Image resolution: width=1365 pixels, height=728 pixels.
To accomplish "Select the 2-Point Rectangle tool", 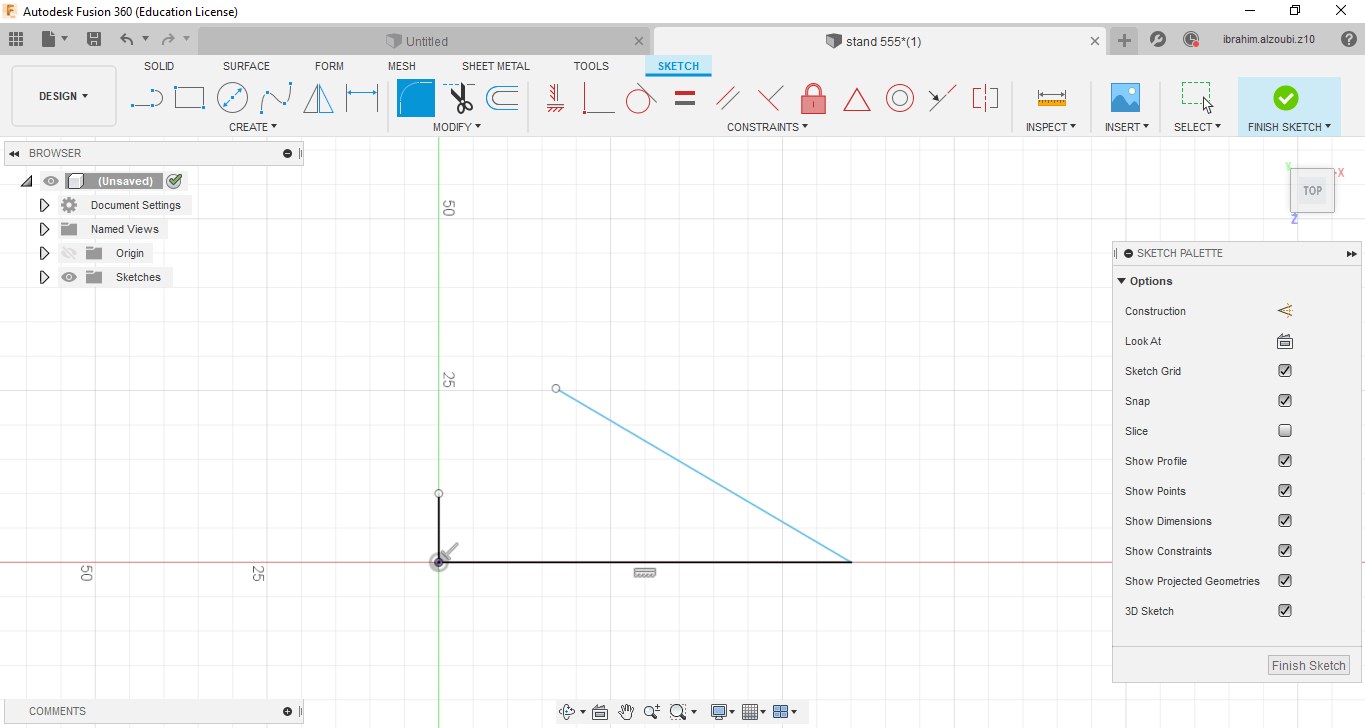I will click(x=189, y=98).
